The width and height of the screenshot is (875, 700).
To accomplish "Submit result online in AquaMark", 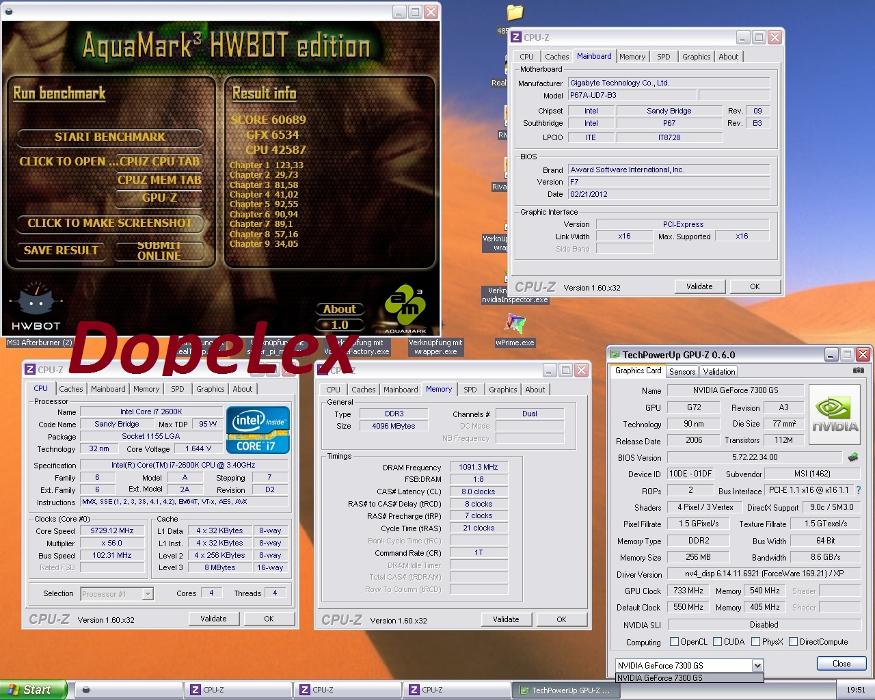I will point(159,251).
